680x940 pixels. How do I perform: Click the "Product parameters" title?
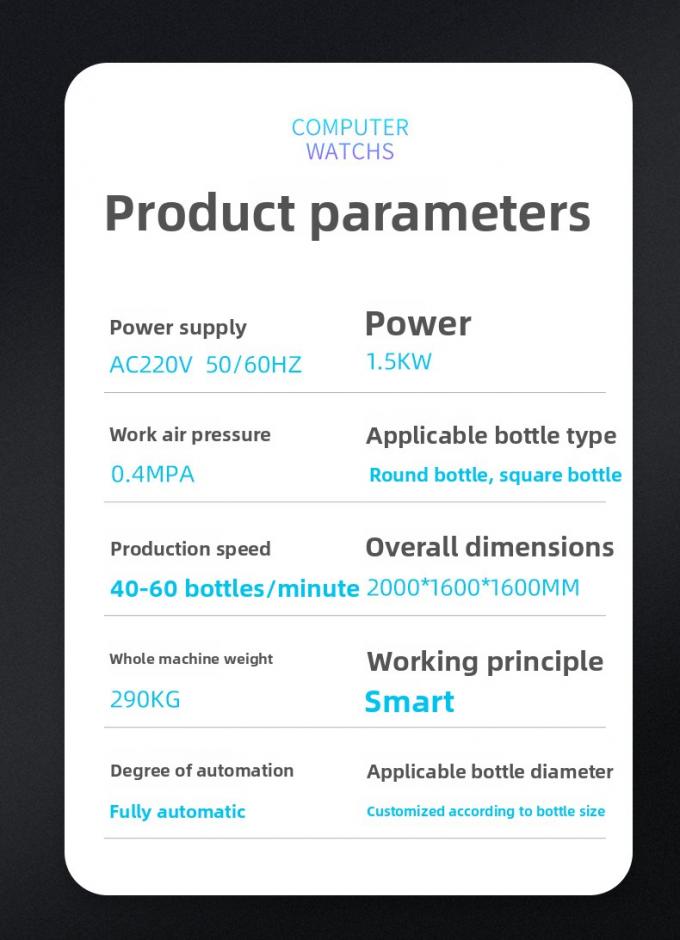(x=347, y=214)
